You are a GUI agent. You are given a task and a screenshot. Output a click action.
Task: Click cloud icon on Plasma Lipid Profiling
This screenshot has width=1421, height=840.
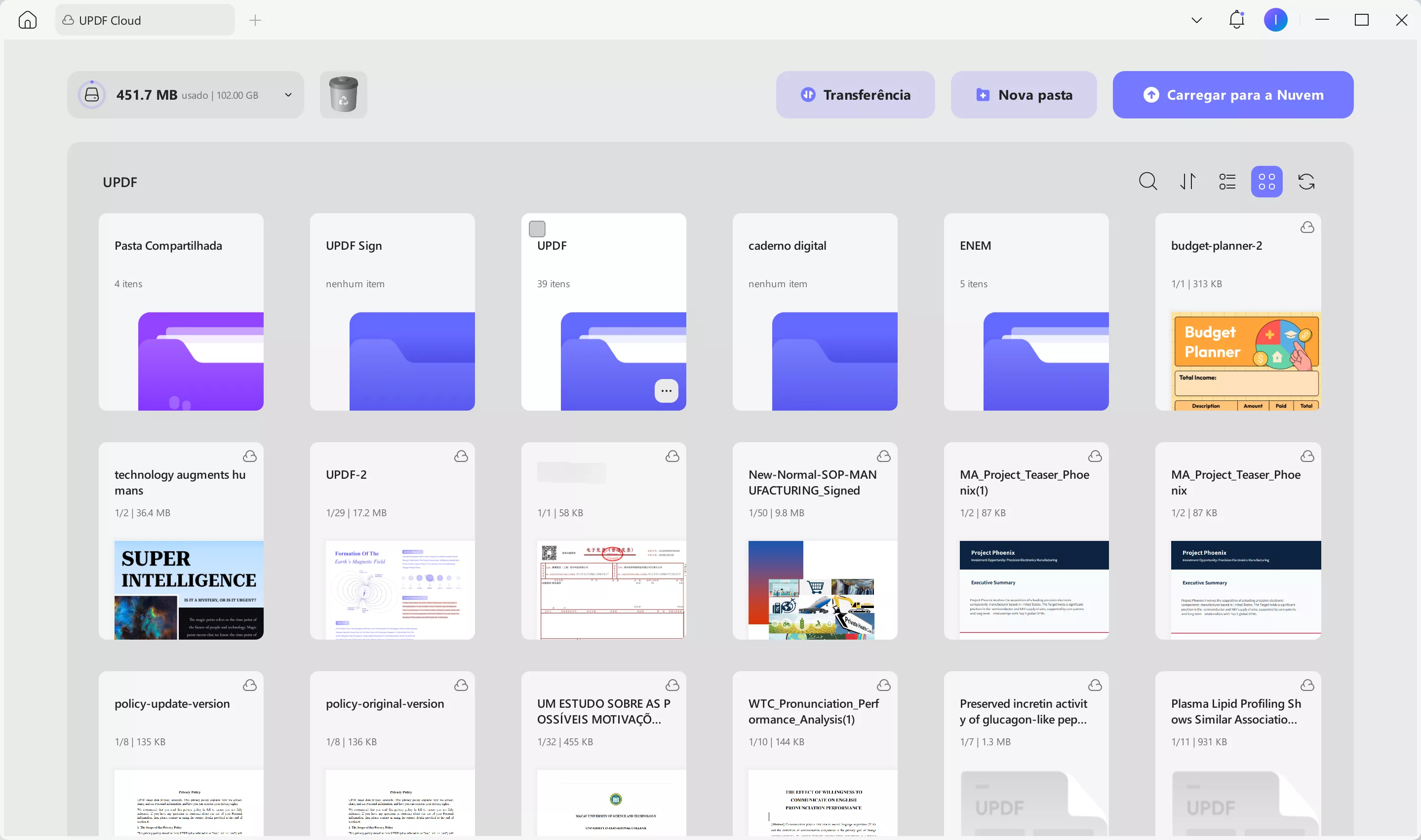coord(1306,686)
